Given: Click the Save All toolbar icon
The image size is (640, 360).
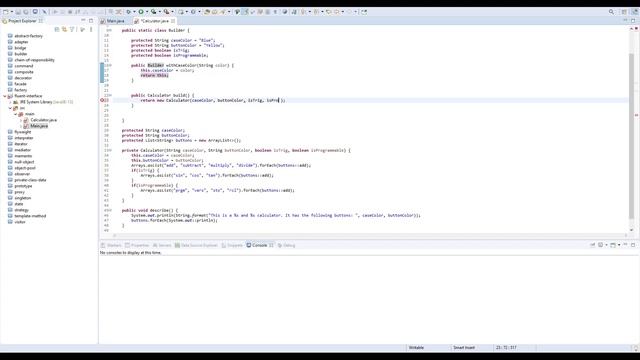Looking at the screenshot, I should 26,12.
